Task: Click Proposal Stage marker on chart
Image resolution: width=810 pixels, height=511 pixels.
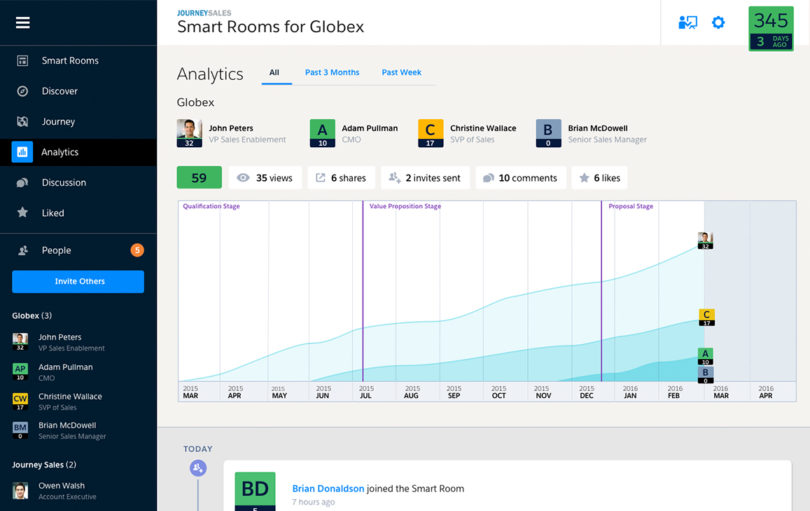Action: (631, 206)
